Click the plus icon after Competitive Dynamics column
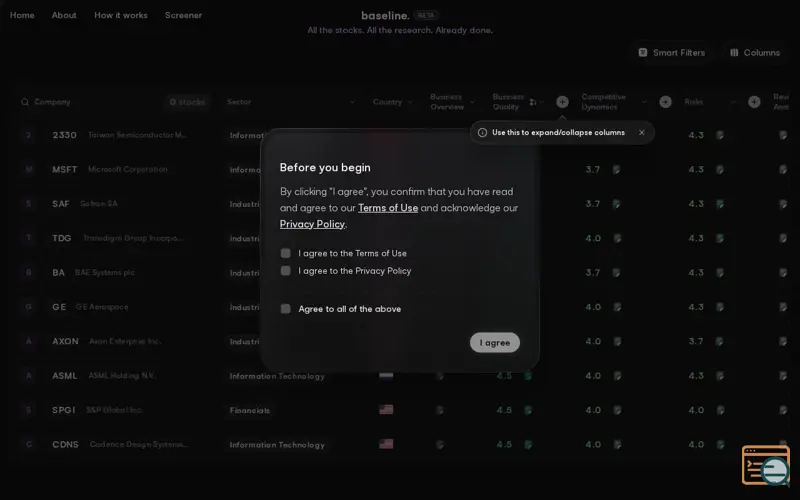The height and width of the screenshot is (500, 800). (x=665, y=102)
